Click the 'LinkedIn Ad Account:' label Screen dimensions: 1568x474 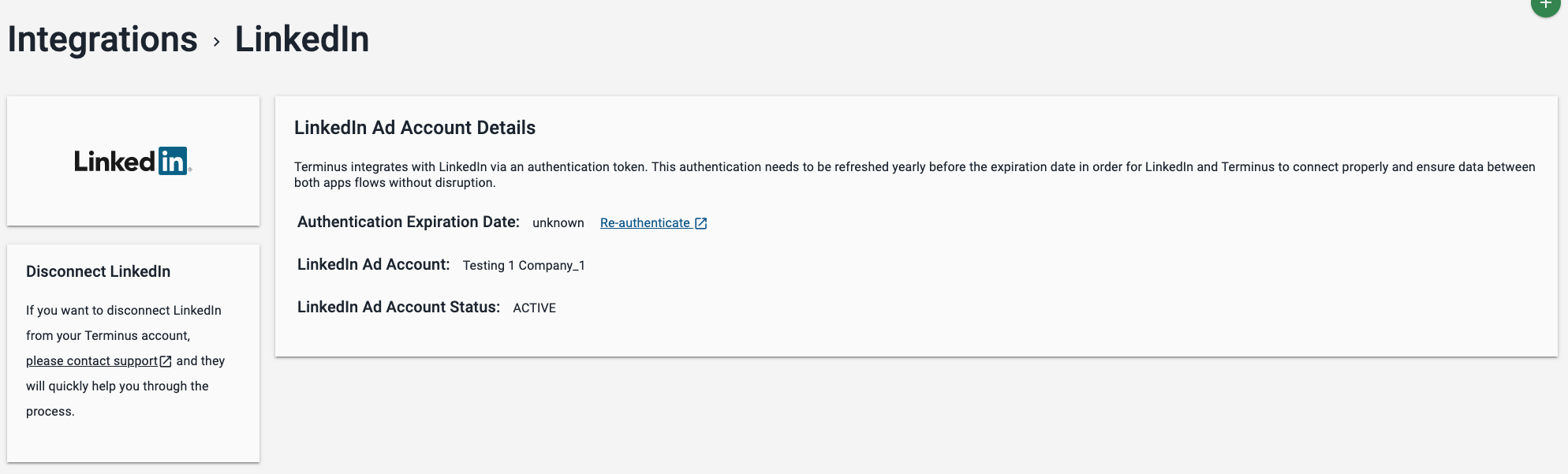(374, 265)
